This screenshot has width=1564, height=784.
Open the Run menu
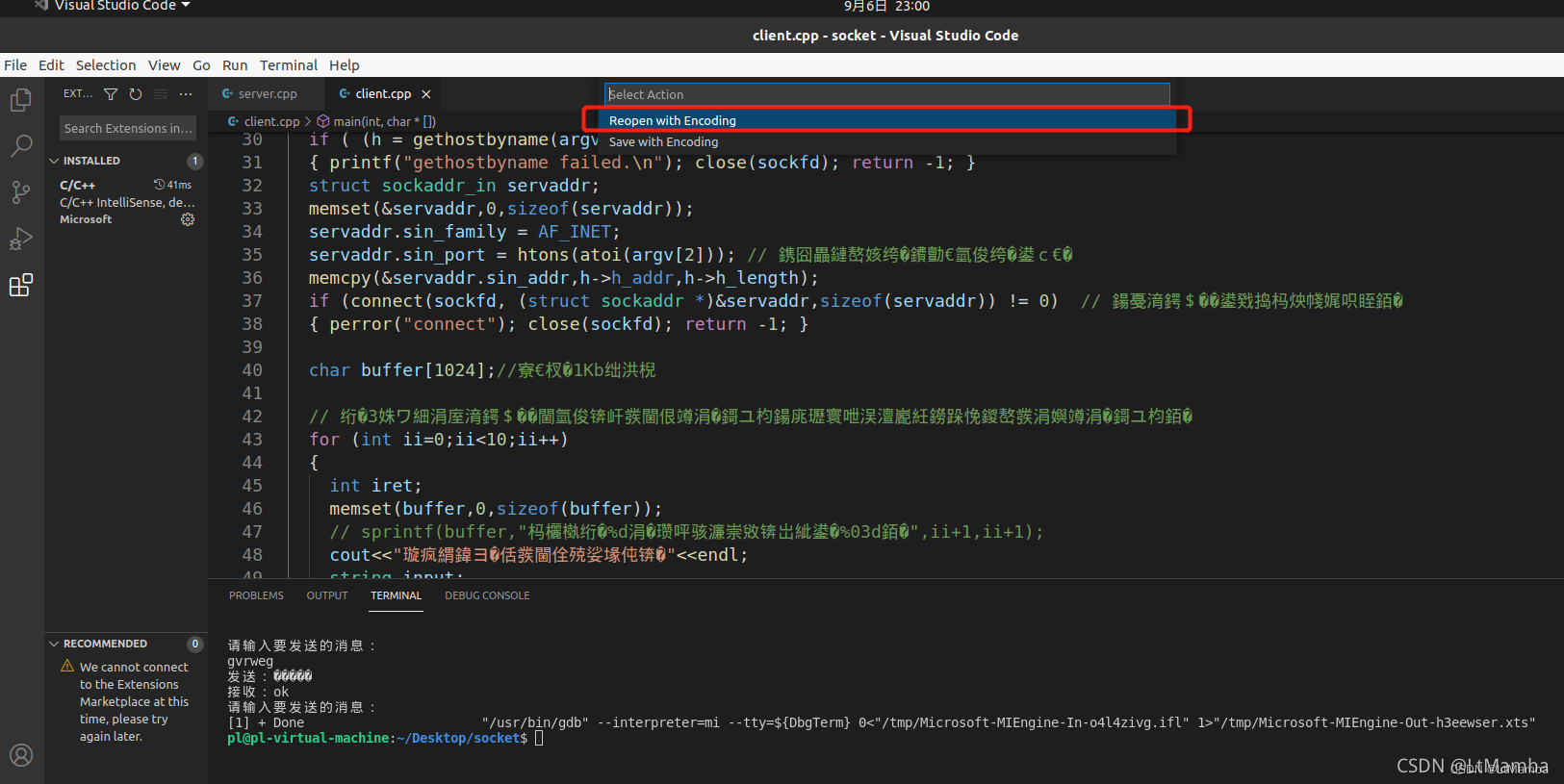[235, 65]
